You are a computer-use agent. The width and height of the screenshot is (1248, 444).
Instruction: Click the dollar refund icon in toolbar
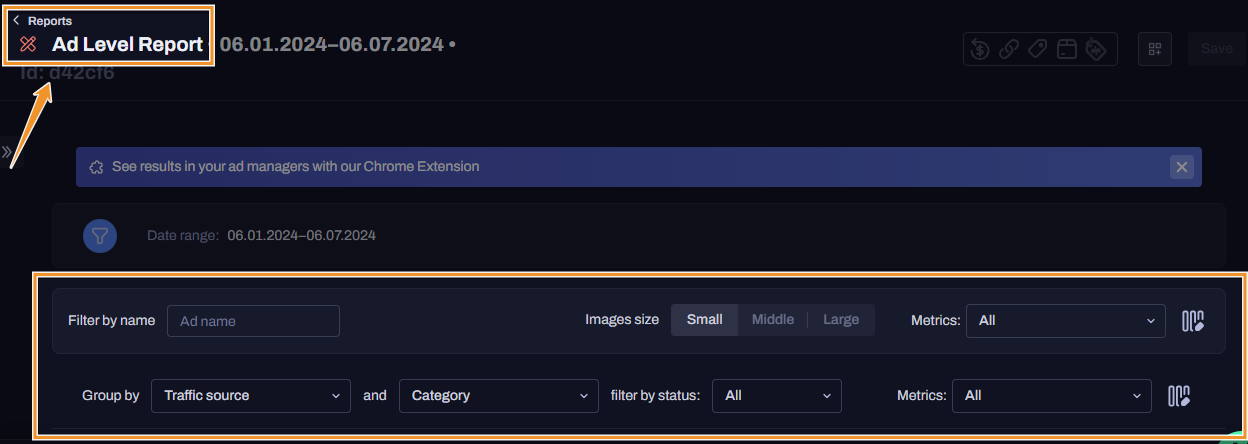[980, 49]
